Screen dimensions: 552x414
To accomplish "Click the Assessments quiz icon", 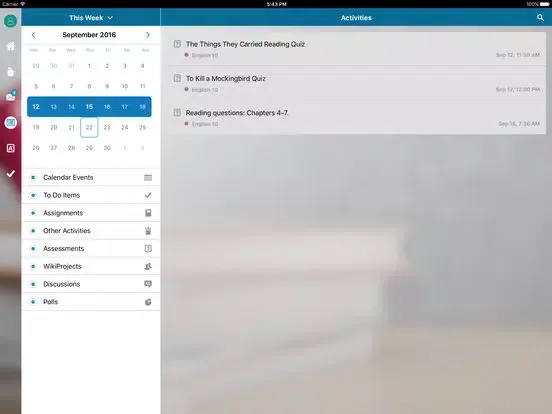I will [148, 249].
